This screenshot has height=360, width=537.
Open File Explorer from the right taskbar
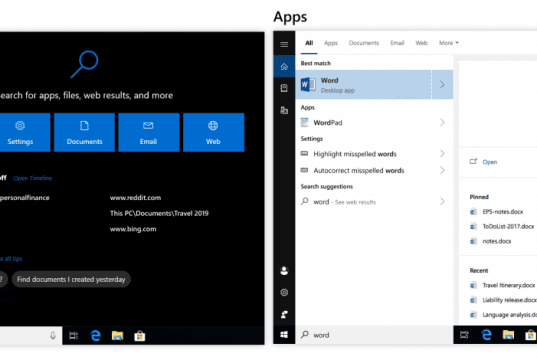[x=508, y=335]
